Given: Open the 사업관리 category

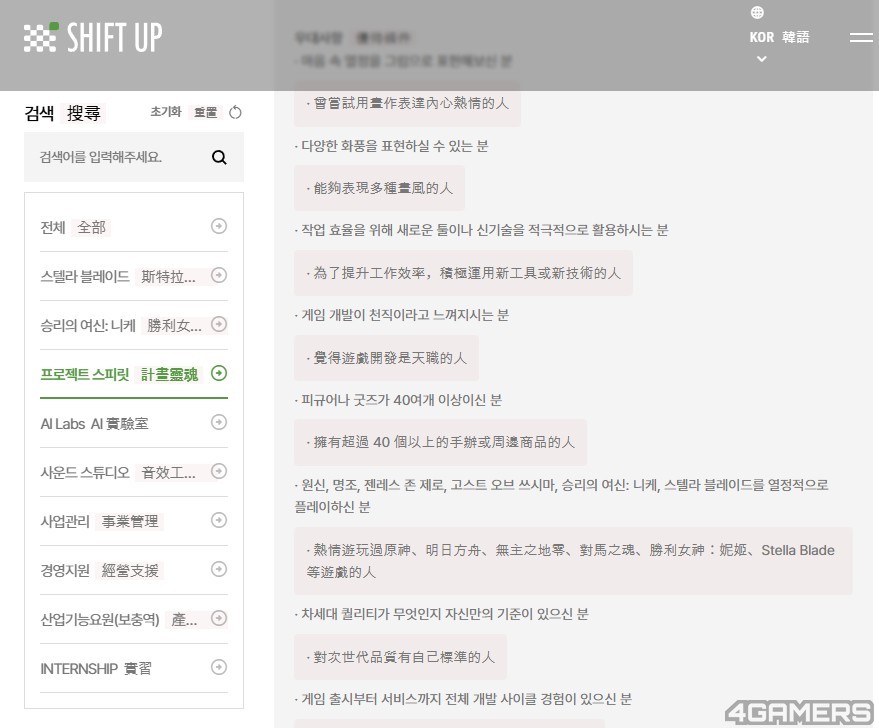Looking at the screenshot, I should [x=133, y=521].
